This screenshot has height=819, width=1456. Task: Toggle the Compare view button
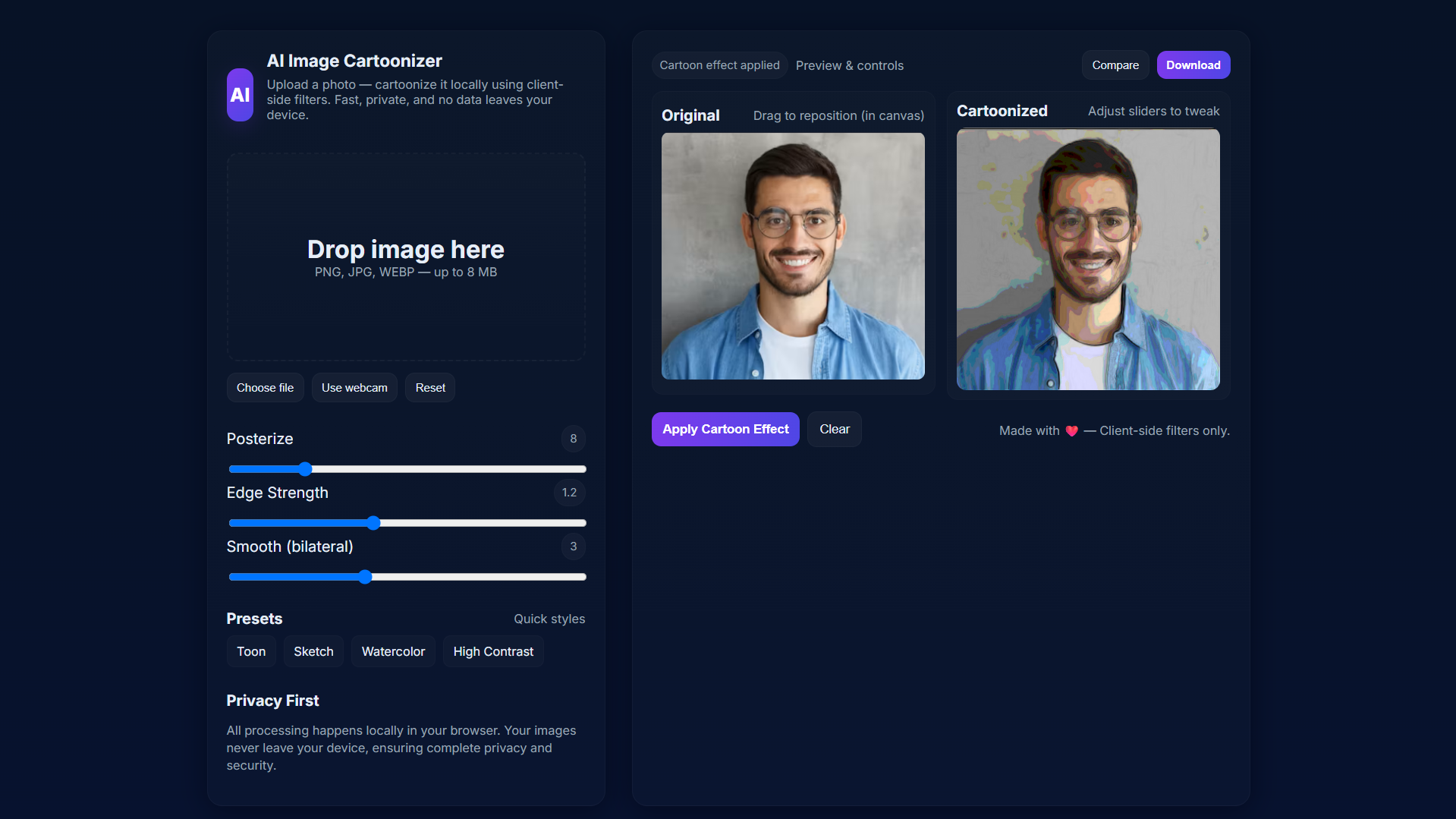click(1115, 65)
